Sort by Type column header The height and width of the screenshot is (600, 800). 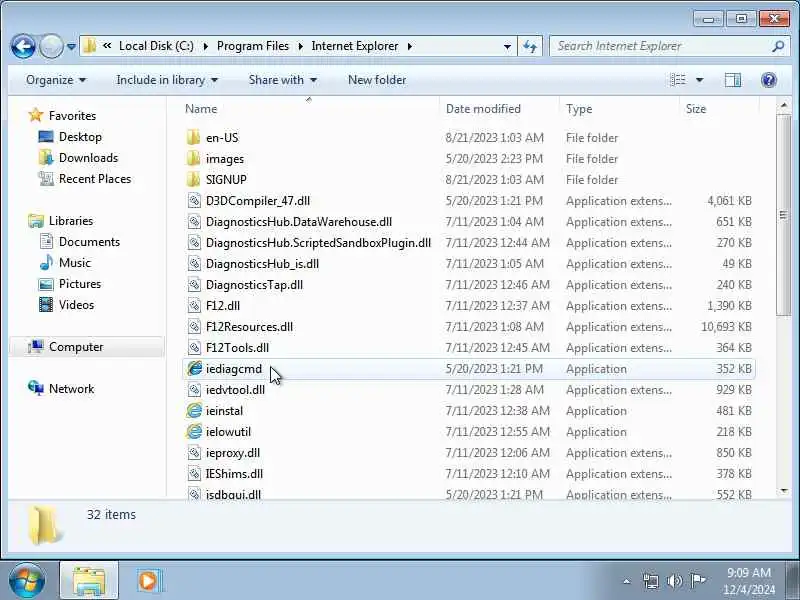click(620, 109)
